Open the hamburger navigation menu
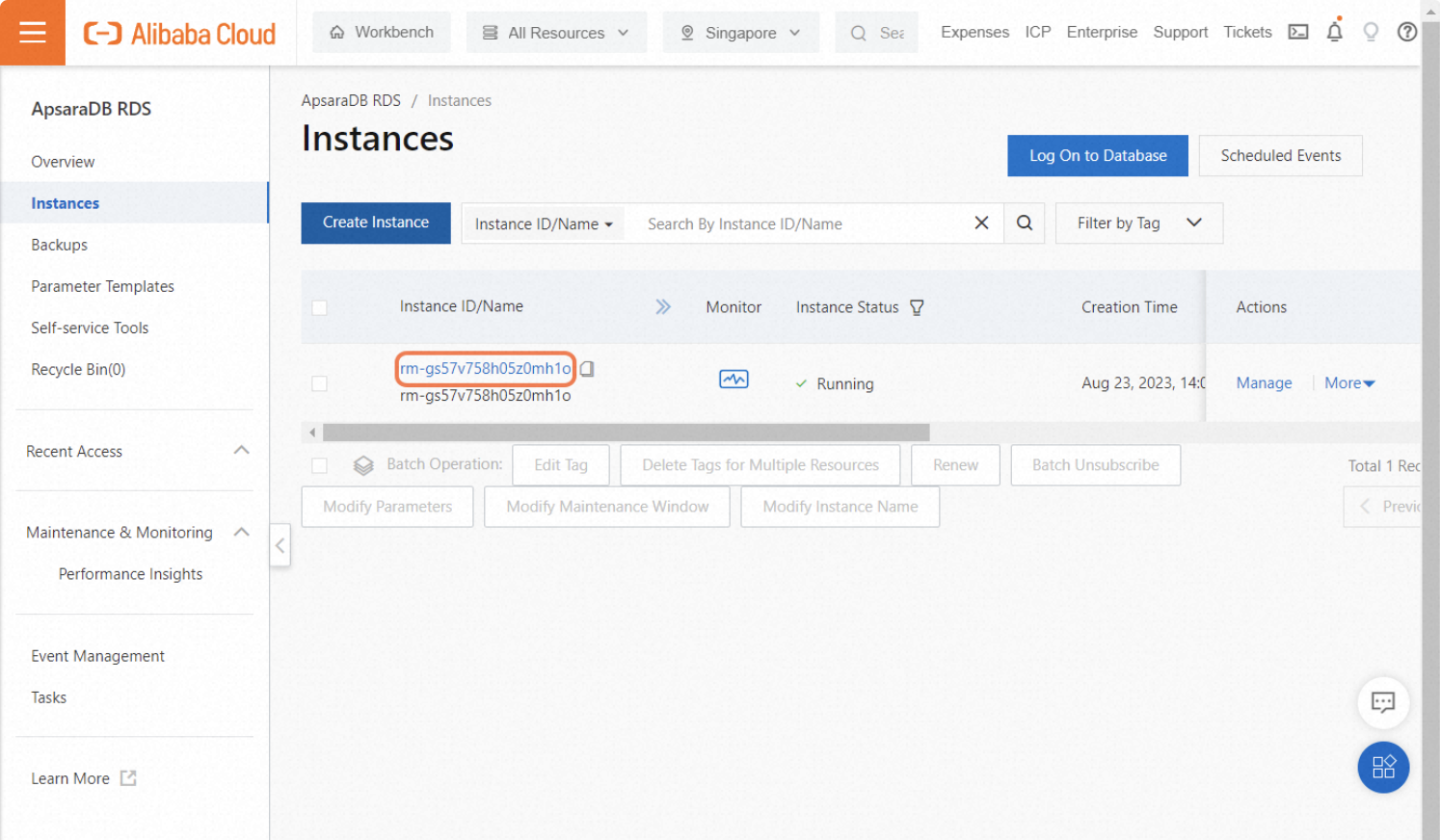The height and width of the screenshot is (840, 1440). coord(33,33)
